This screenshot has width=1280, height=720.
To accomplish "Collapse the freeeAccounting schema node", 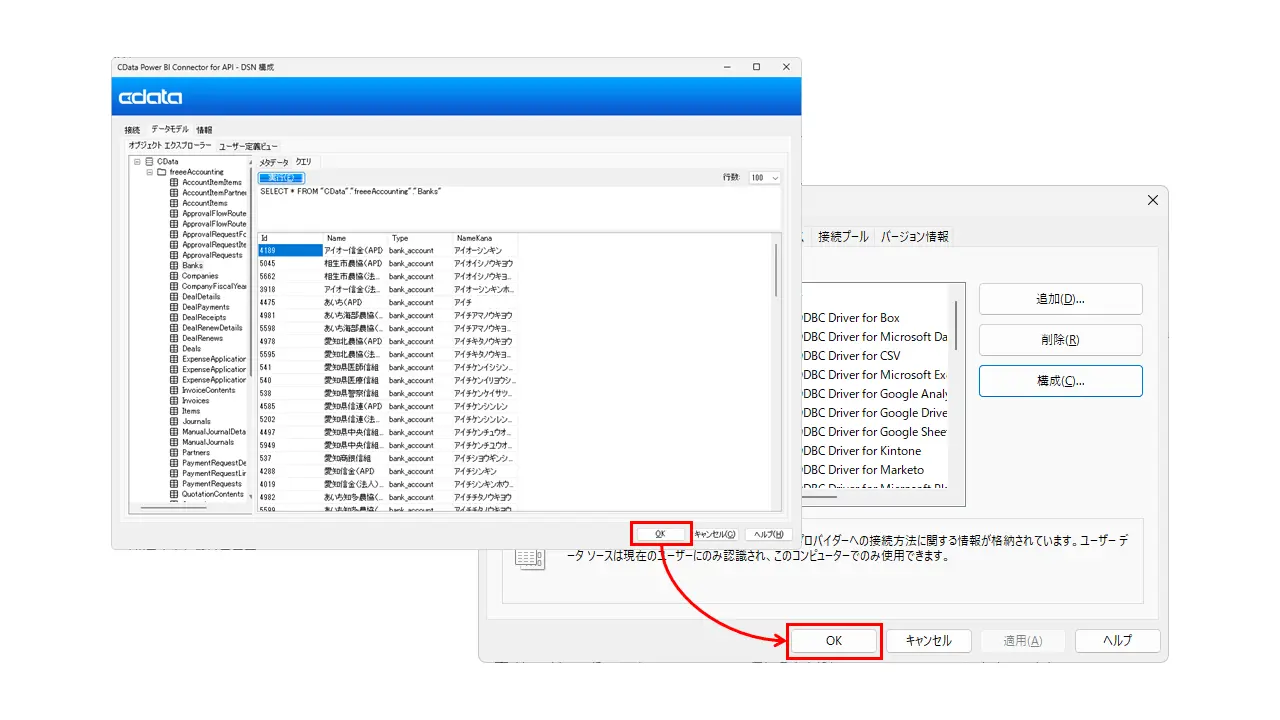I will (x=149, y=172).
